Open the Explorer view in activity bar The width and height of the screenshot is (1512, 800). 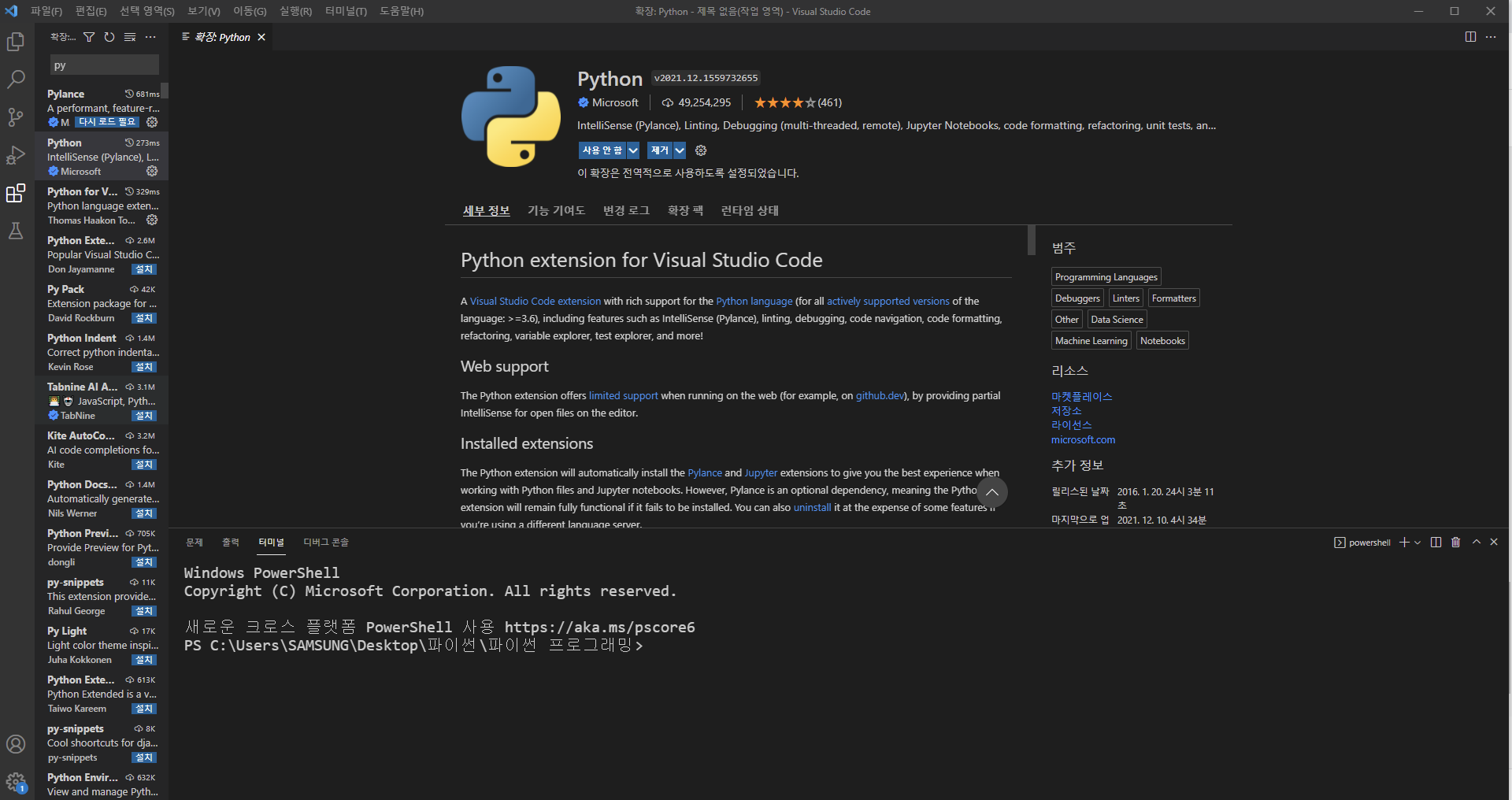(x=16, y=42)
